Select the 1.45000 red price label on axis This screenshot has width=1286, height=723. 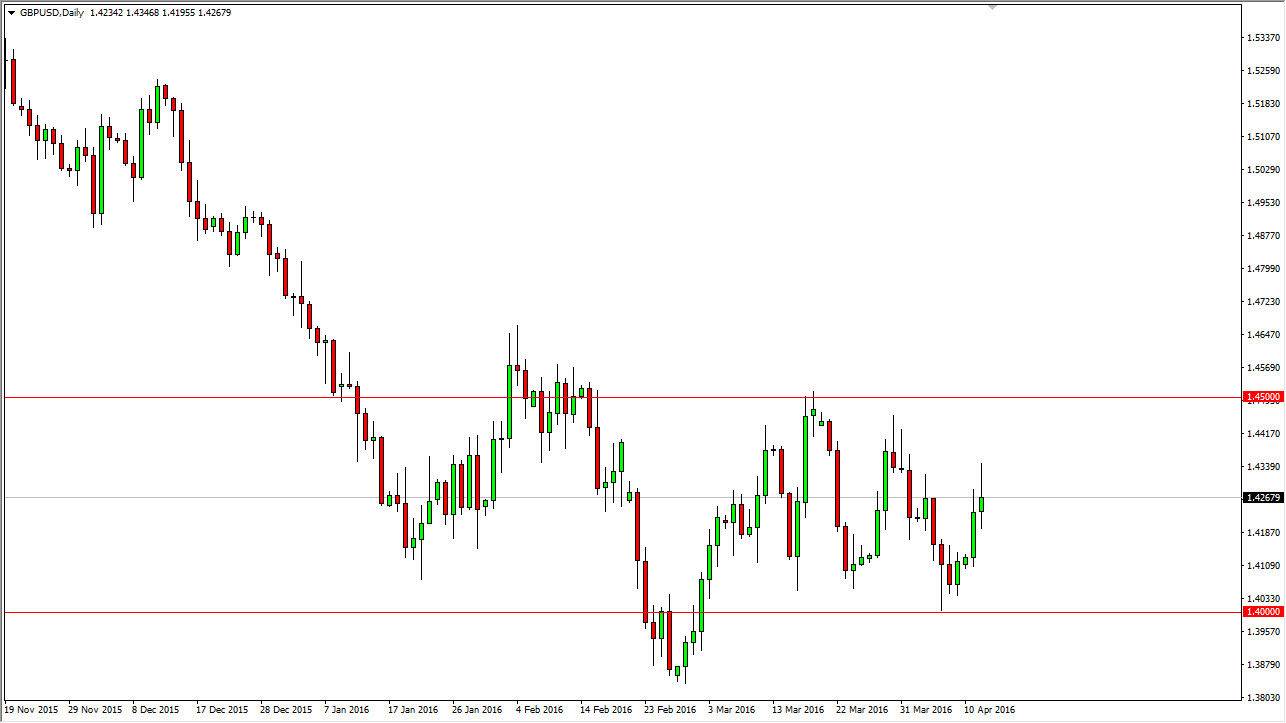1262,396
